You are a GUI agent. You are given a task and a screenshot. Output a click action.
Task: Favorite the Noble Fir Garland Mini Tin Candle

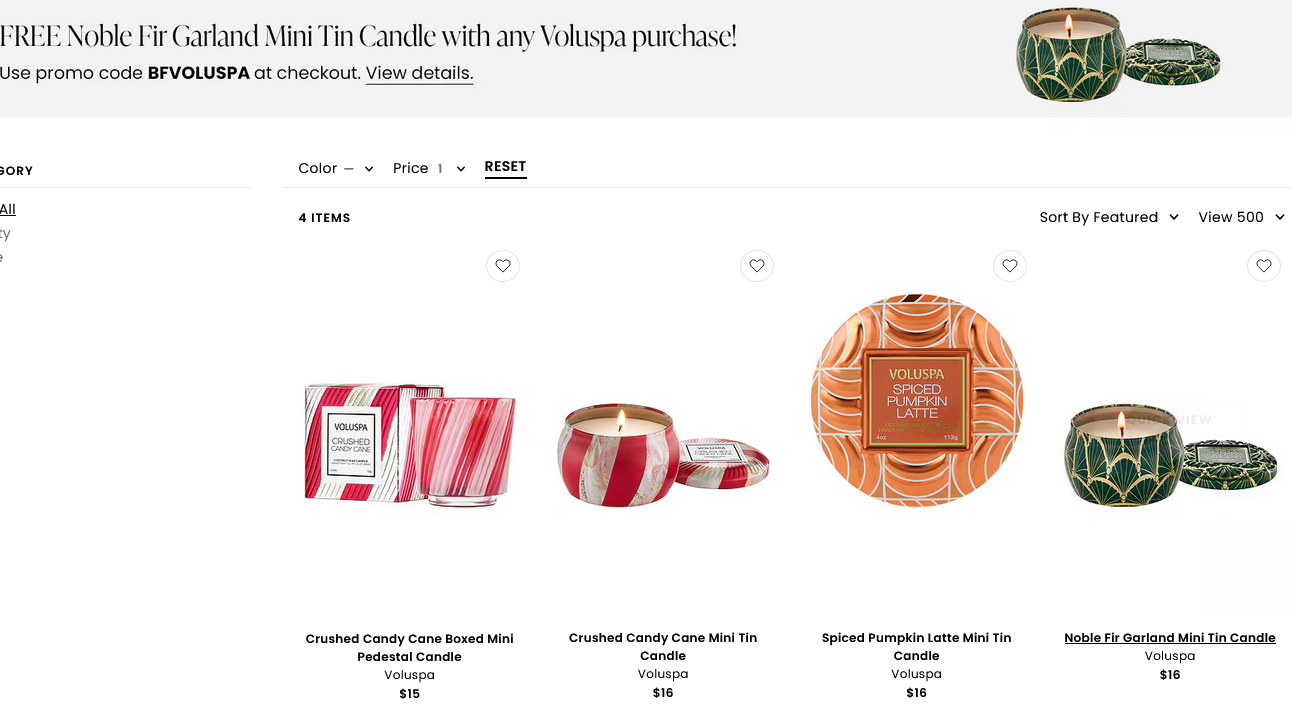coord(1264,266)
